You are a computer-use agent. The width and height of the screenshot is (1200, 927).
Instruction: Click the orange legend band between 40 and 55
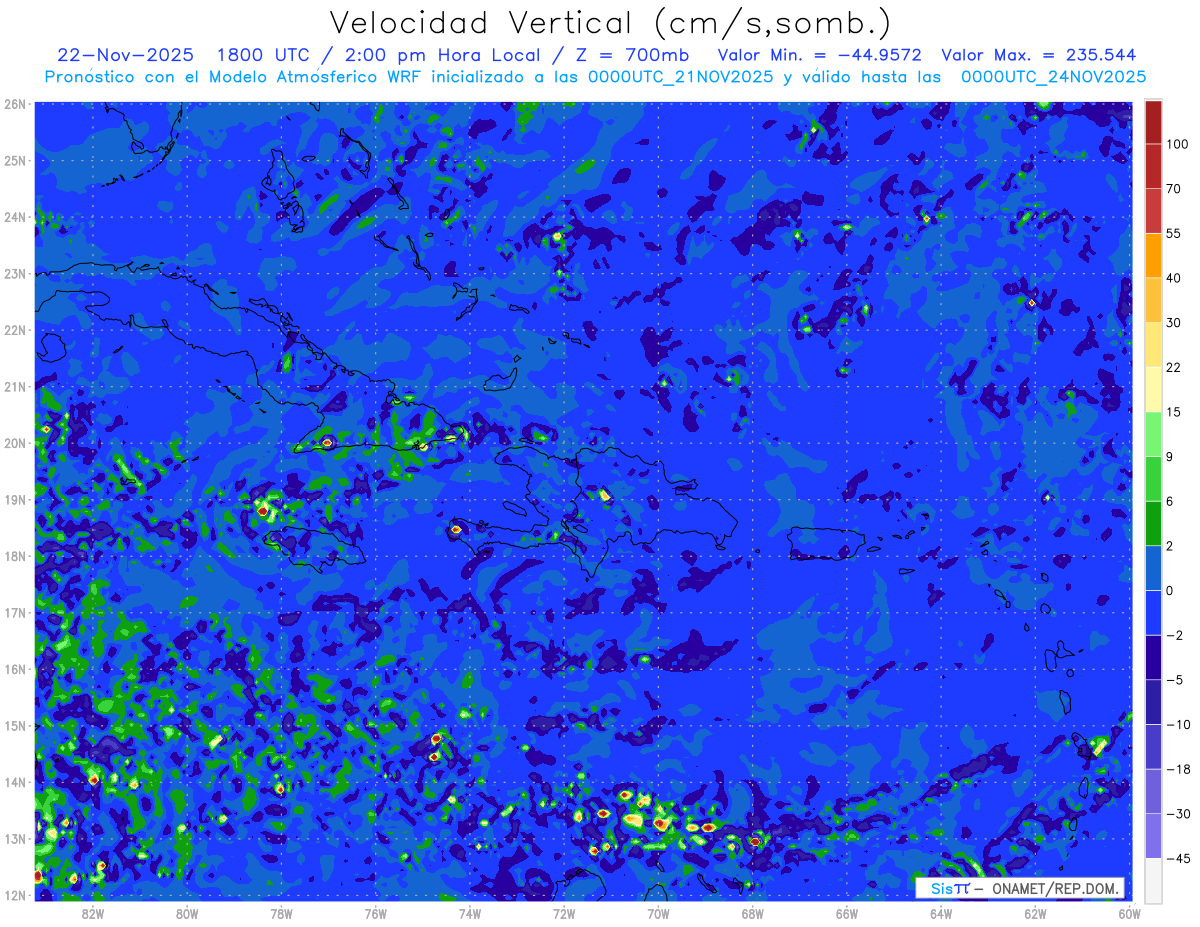click(x=1153, y=255)
